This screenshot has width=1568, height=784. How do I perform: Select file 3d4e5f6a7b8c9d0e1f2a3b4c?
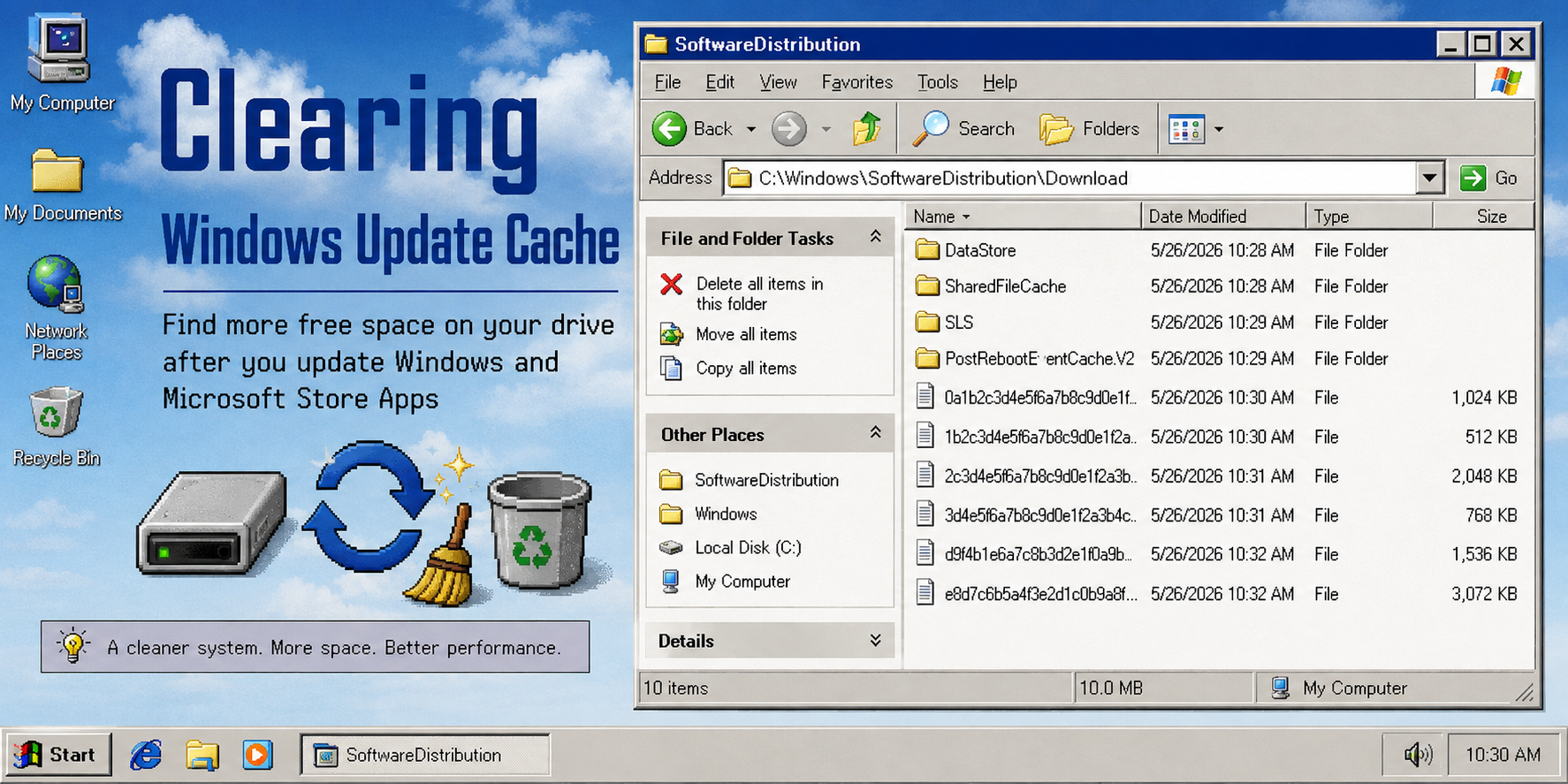coord(1039,514)
